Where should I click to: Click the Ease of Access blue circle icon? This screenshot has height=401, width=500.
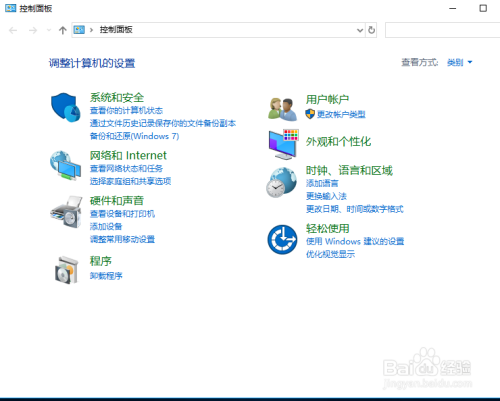click(x=282, y=239)
